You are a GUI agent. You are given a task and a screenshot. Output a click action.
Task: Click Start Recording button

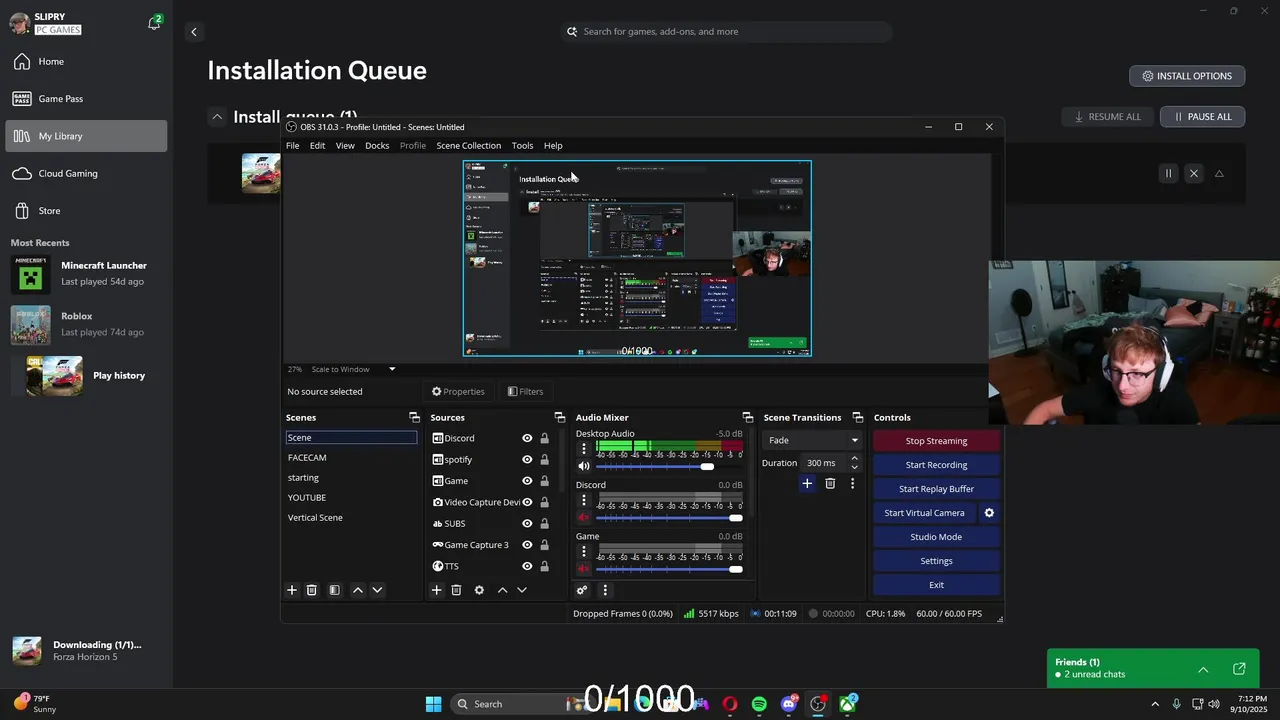click(936, 465)
